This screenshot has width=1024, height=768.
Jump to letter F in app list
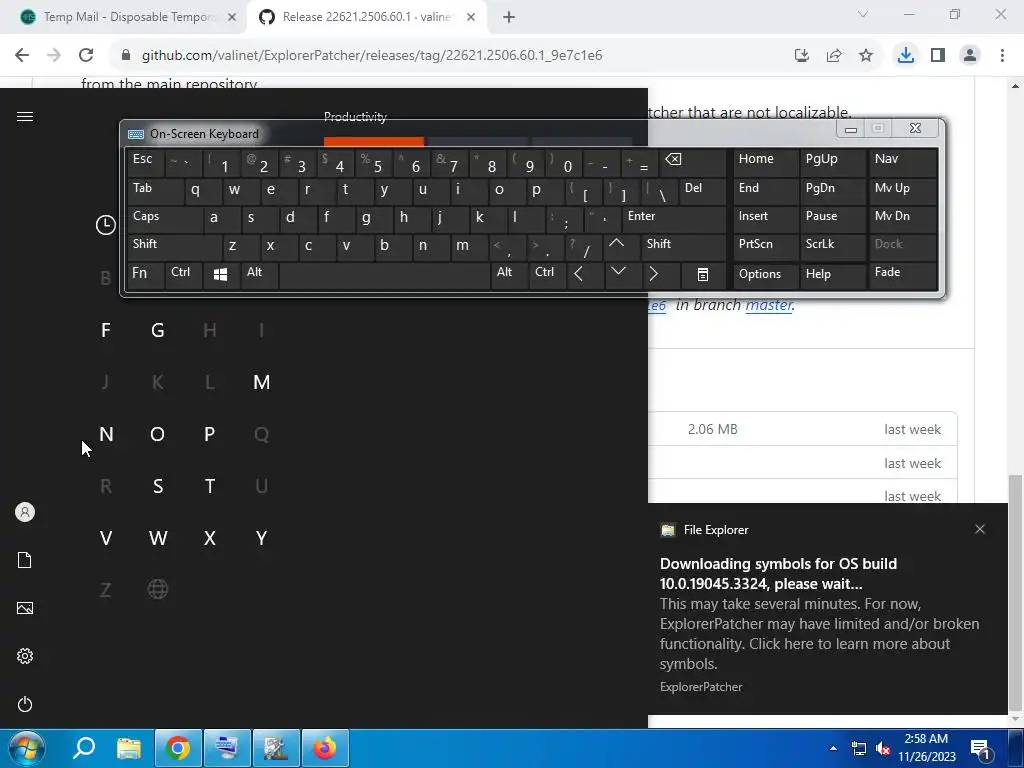(x=106, y=330)
